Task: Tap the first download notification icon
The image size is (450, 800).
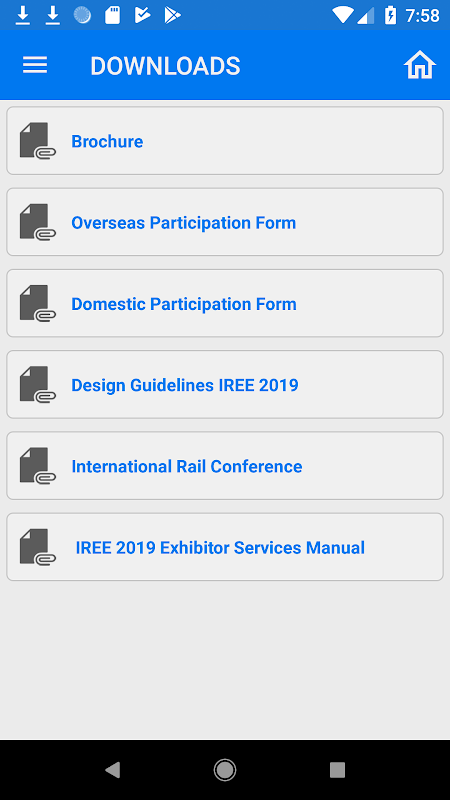Action: 23,15
